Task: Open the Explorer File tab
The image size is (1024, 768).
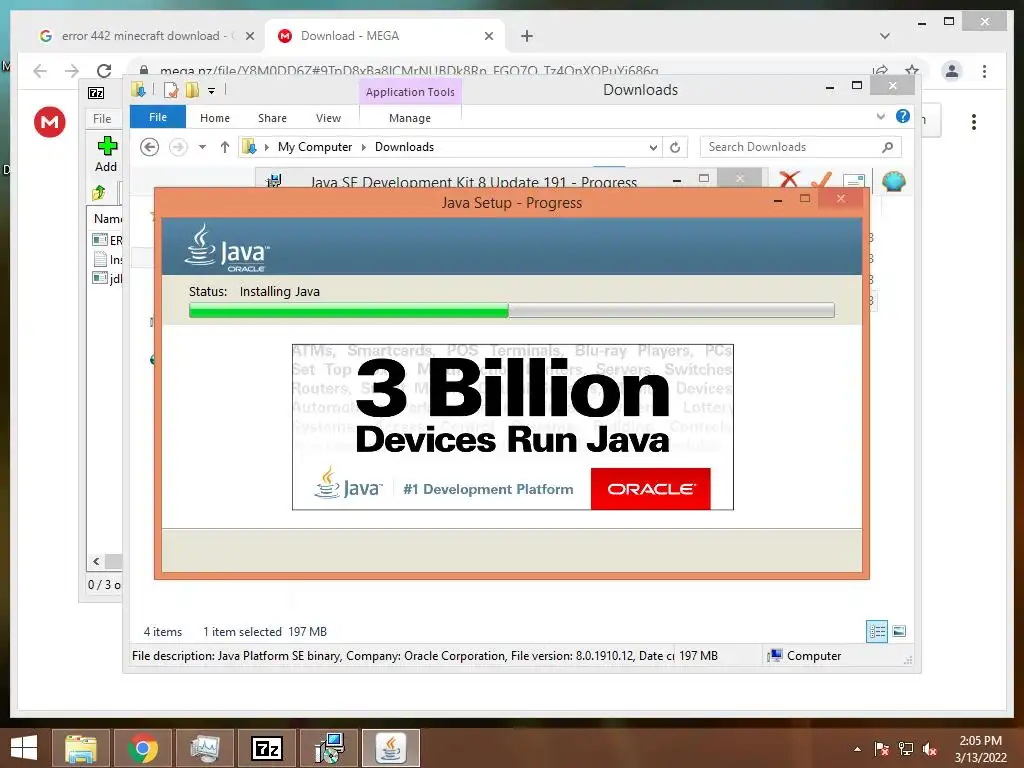Action: (158, 118)
